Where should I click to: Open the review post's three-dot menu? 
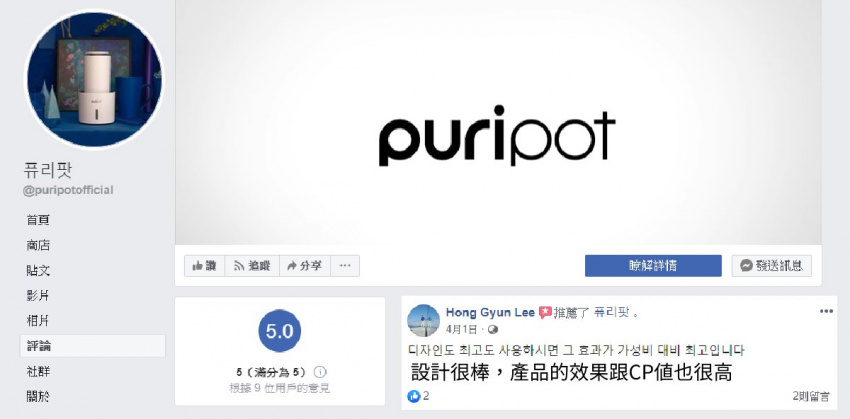pyautogui.click(x=826, y=311)
